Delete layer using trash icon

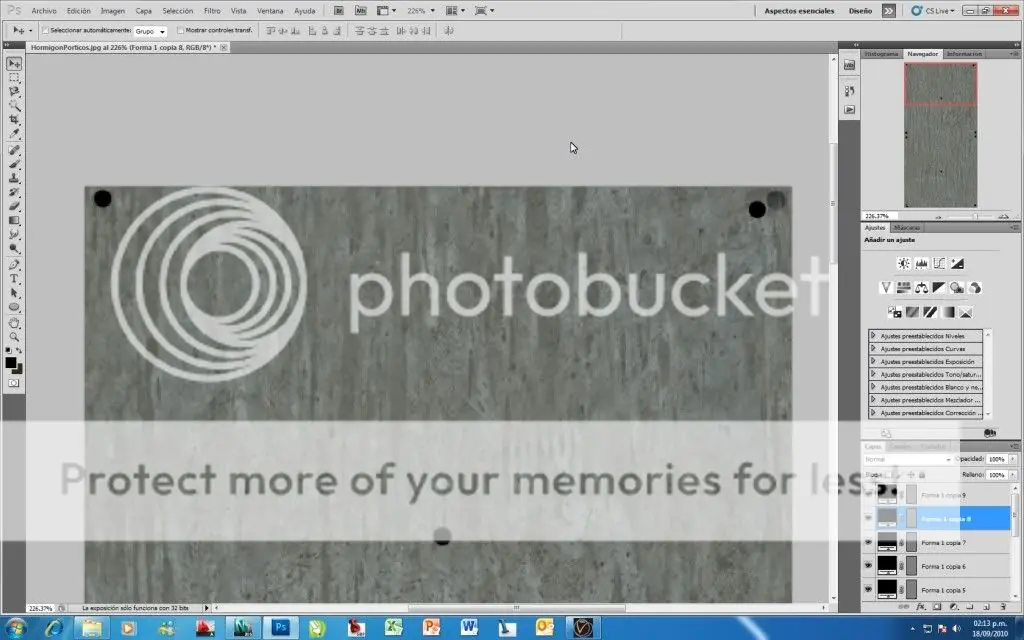(1004, 607)
